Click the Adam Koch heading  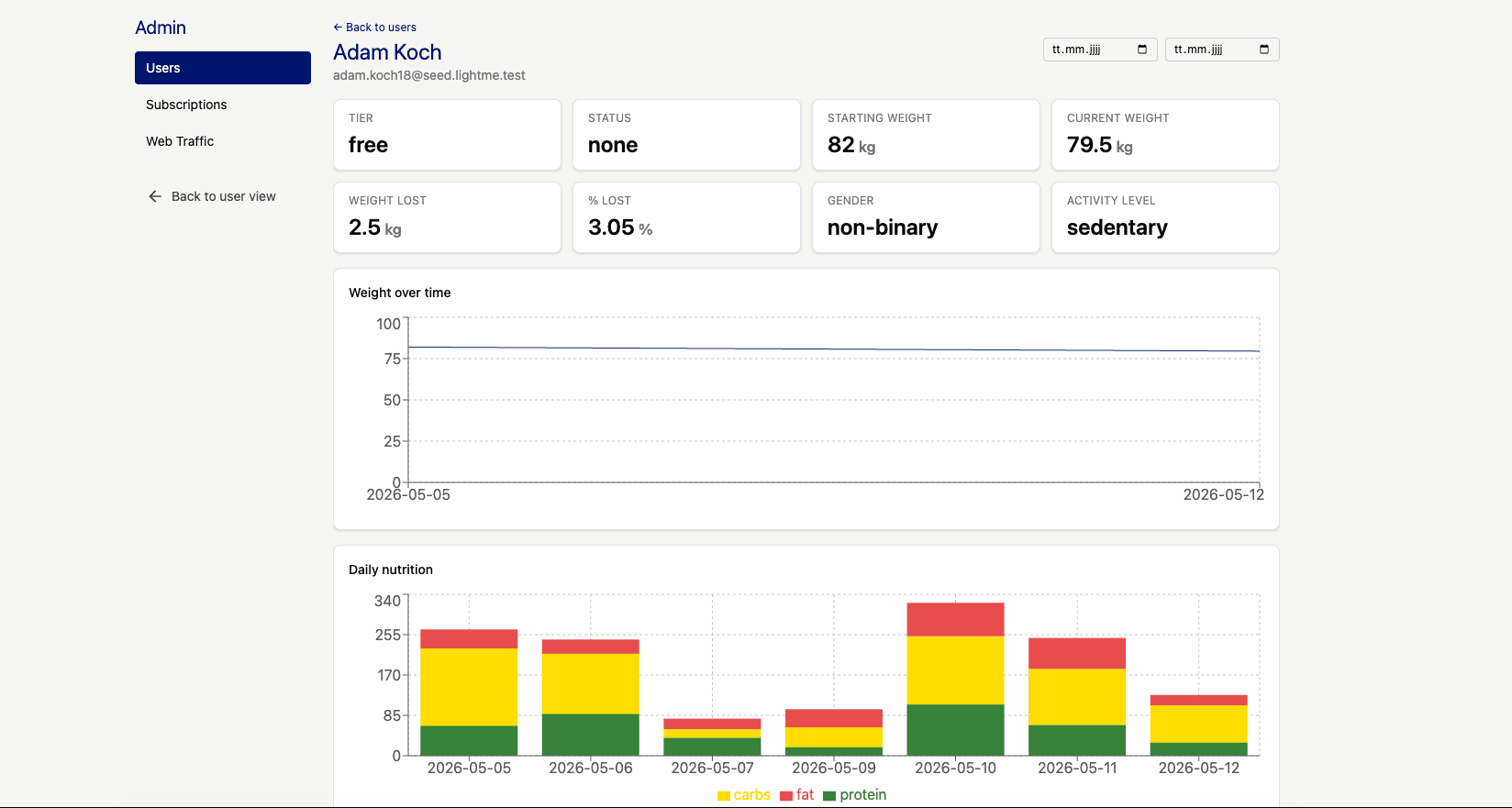tap(387, 52)
